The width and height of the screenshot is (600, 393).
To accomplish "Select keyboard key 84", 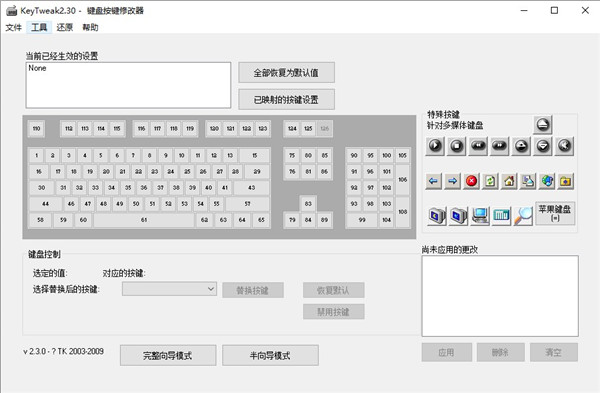I will [x=308, y=220].
